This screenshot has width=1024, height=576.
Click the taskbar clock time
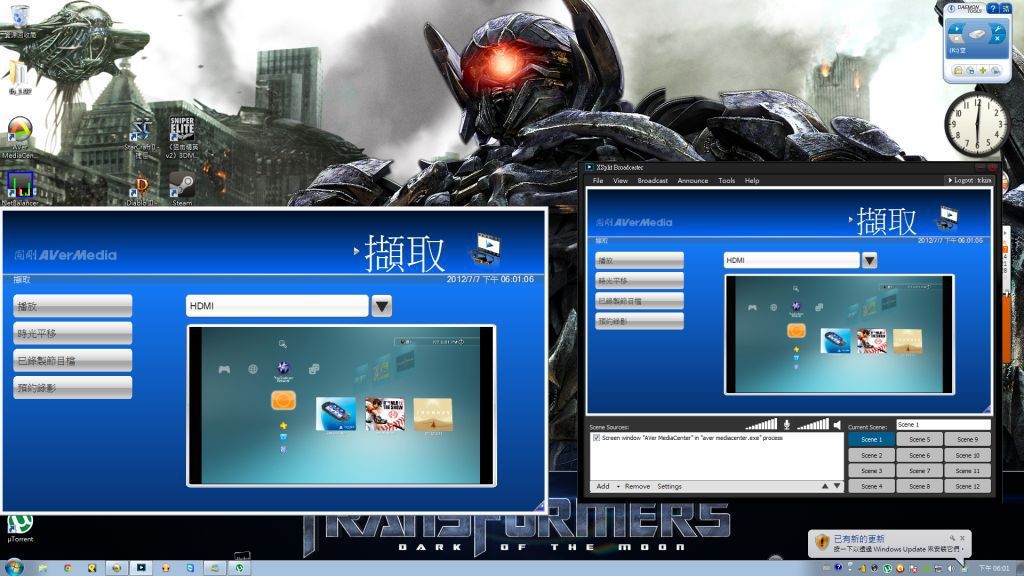(993, 569)
